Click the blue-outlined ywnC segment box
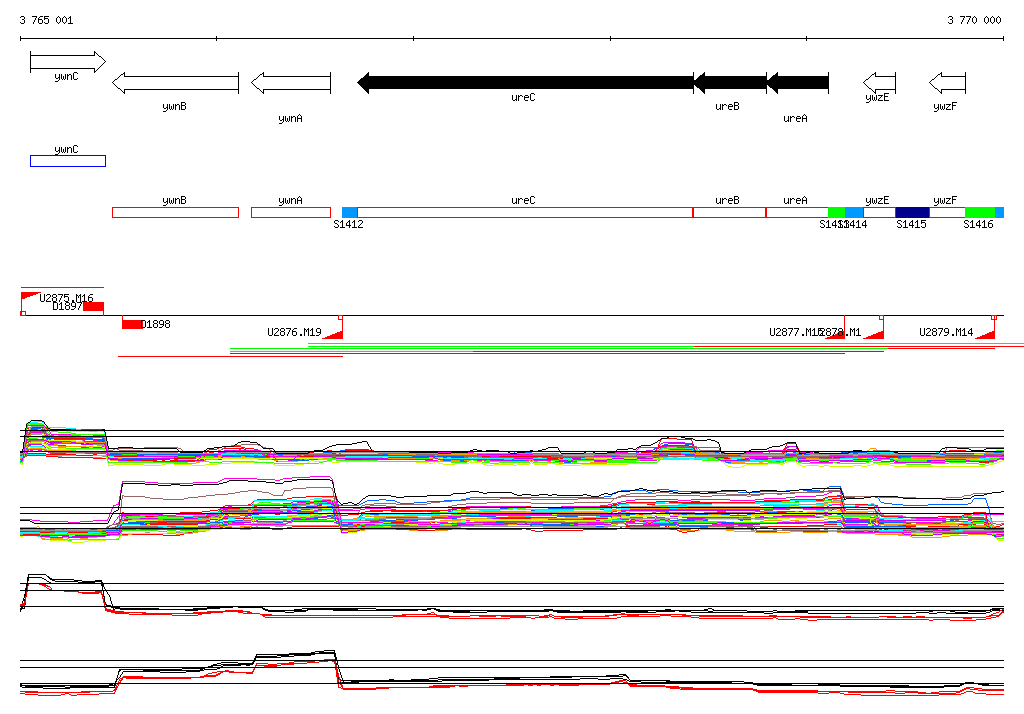Image resolution: width=1024 pixels, height=714 pixels. pyautogui.click(x=68, y=161)
